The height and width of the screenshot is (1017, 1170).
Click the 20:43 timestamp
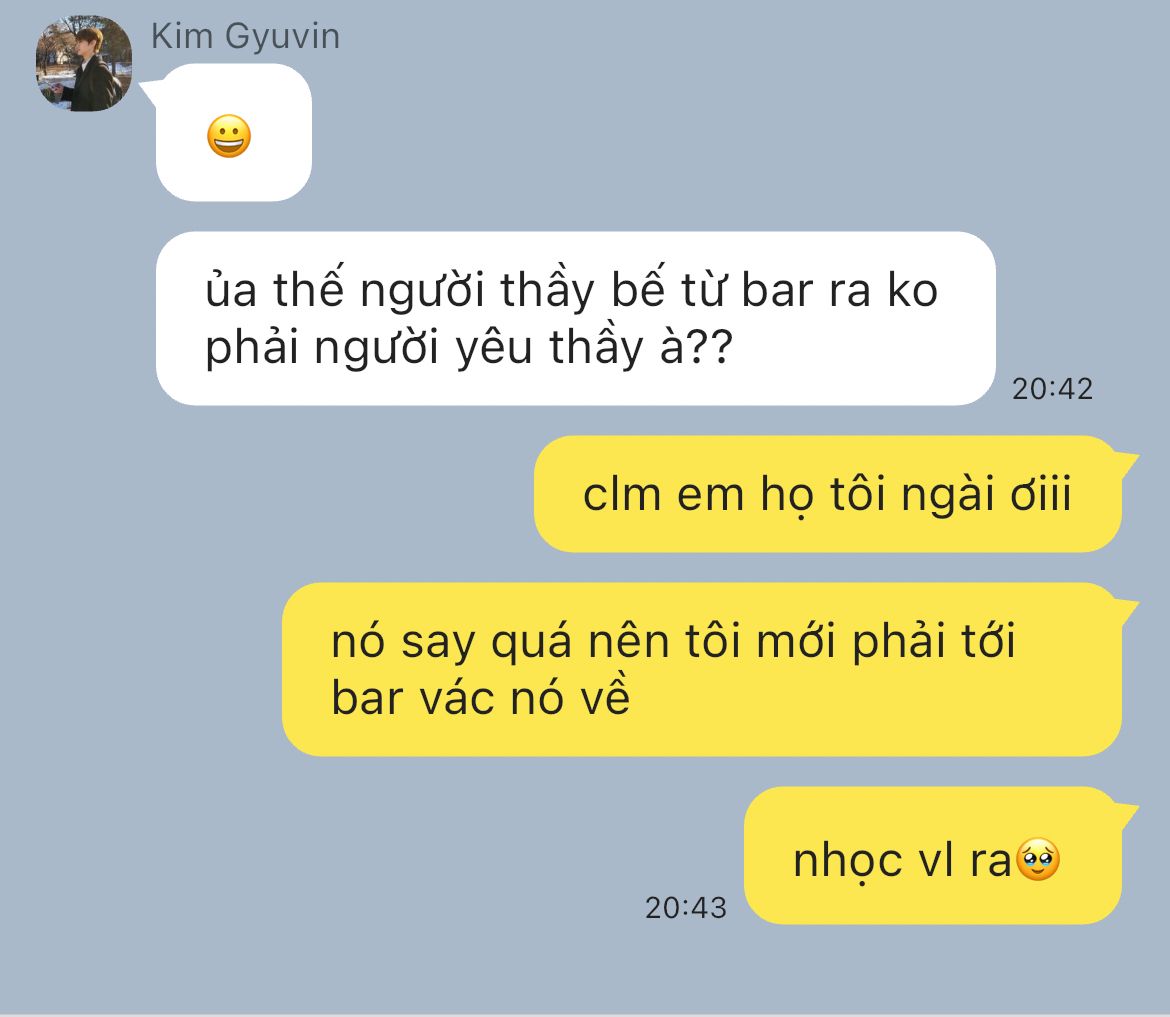(x=686, y=907)
